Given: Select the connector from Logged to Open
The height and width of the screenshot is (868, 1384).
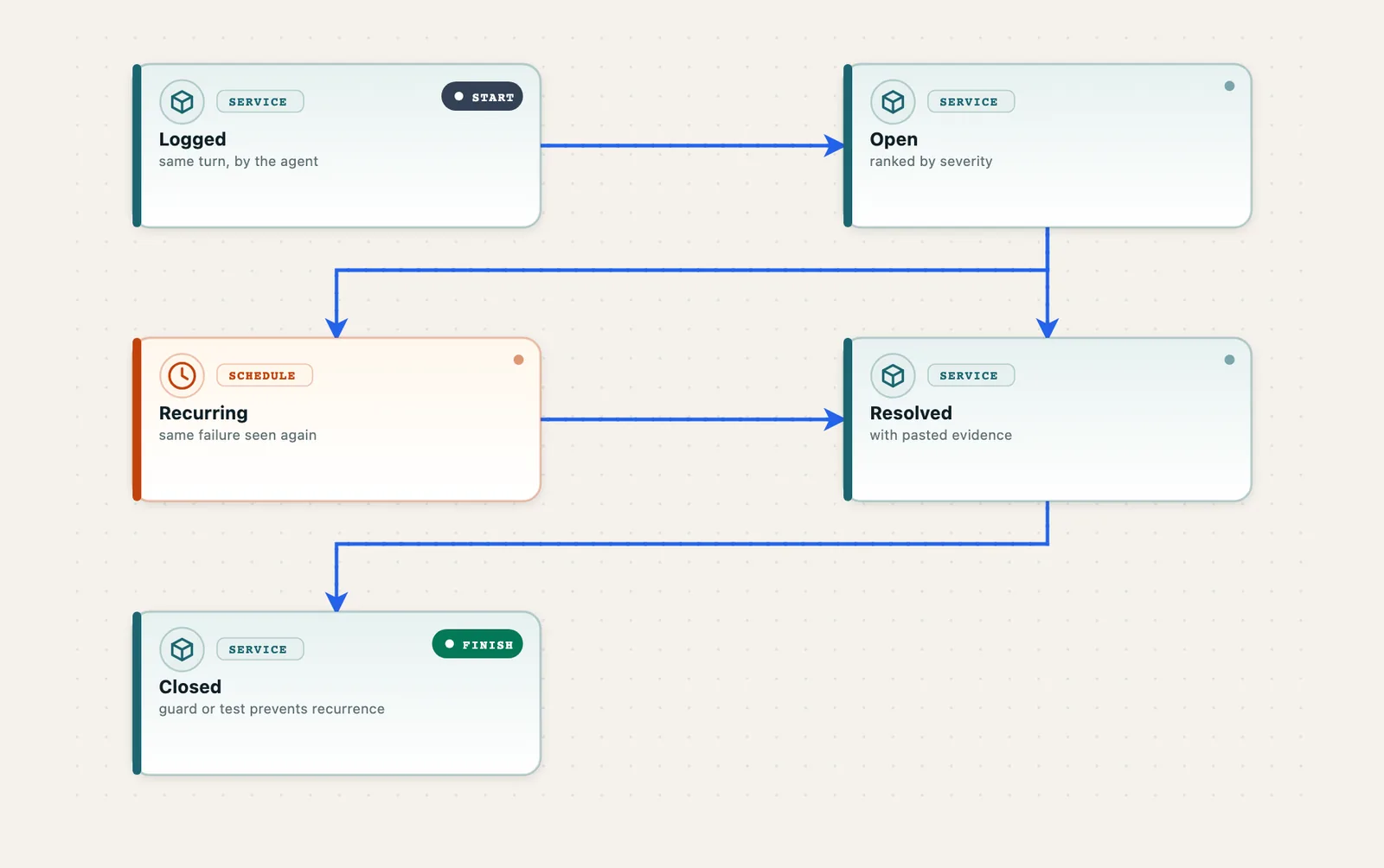Looking at the screenshot, I should (x=692, y=145).
